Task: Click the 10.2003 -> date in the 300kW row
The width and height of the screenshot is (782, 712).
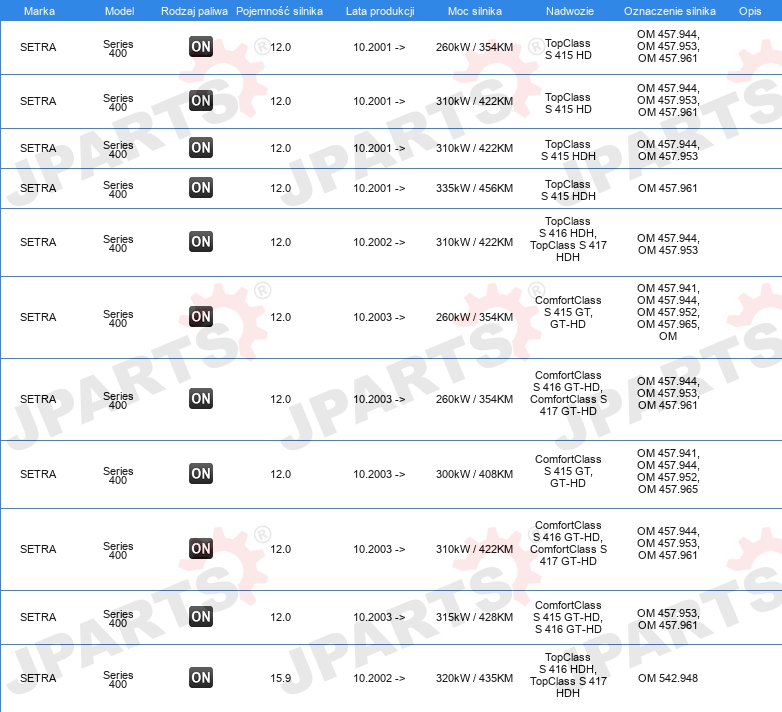Action: tap(379, 474)
